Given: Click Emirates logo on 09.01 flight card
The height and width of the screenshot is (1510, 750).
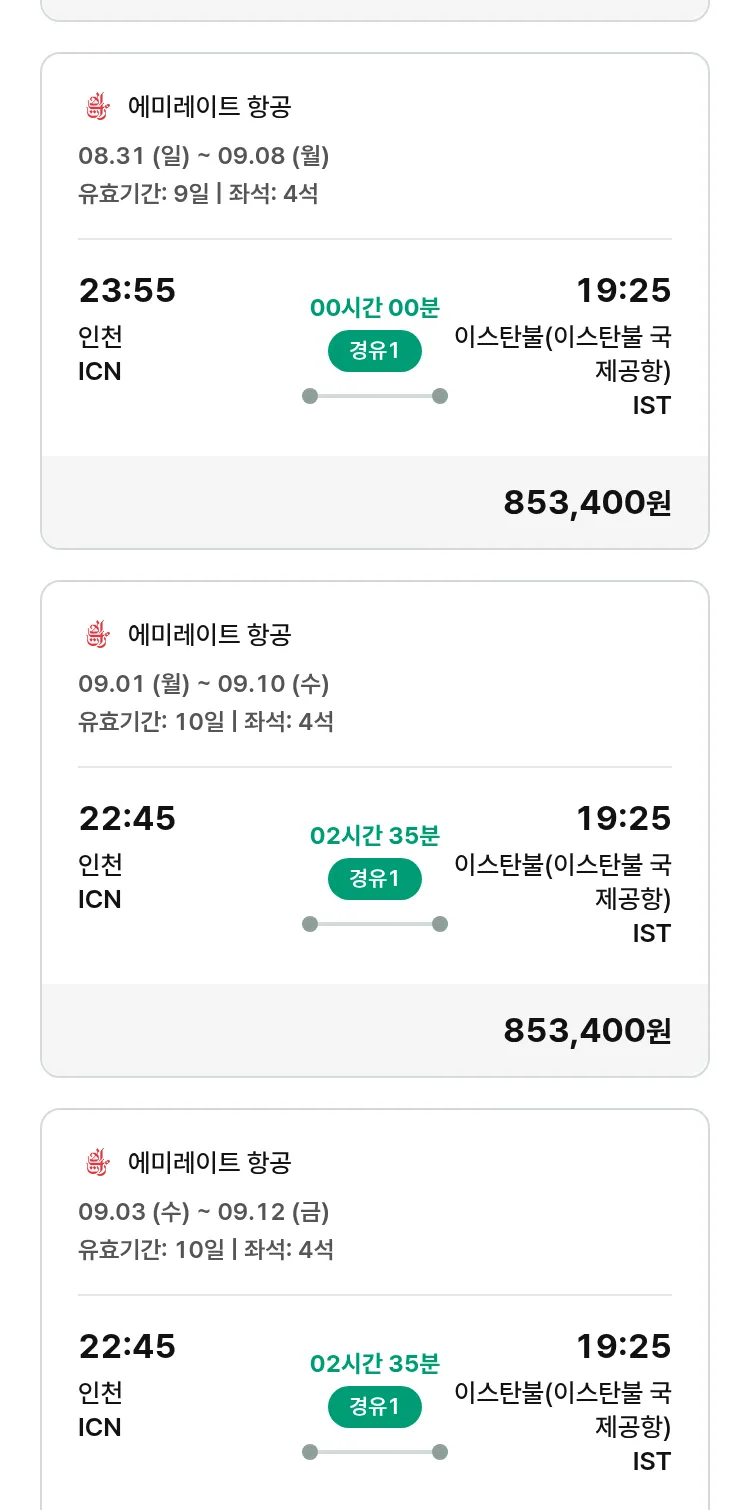Looking at the screenshot, I should (96, 634).
